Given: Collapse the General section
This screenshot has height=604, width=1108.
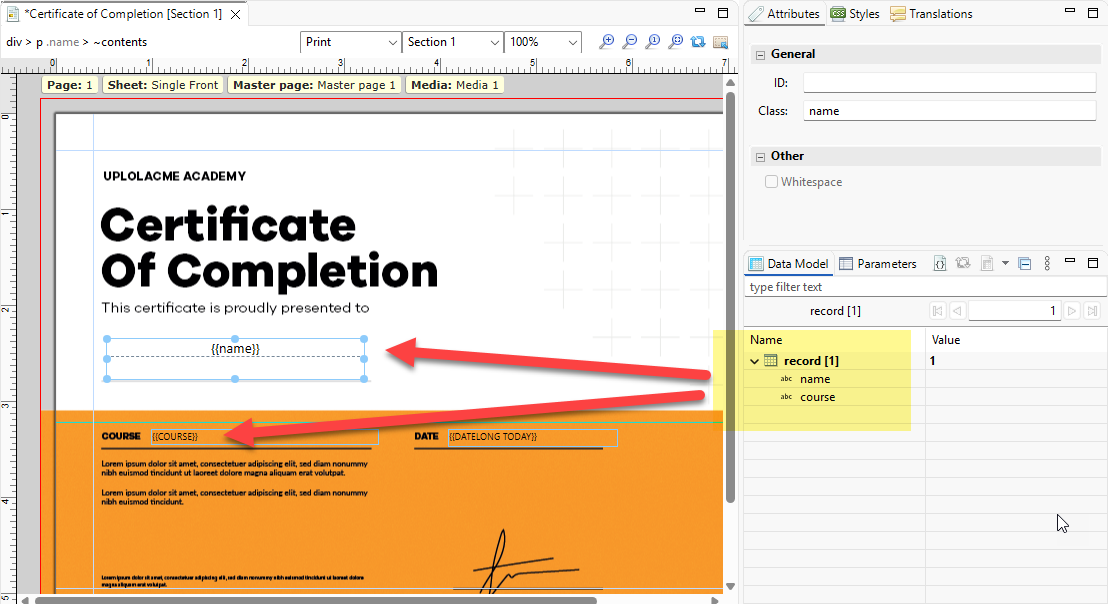Looking at the screenshot, I should point(760,55).
